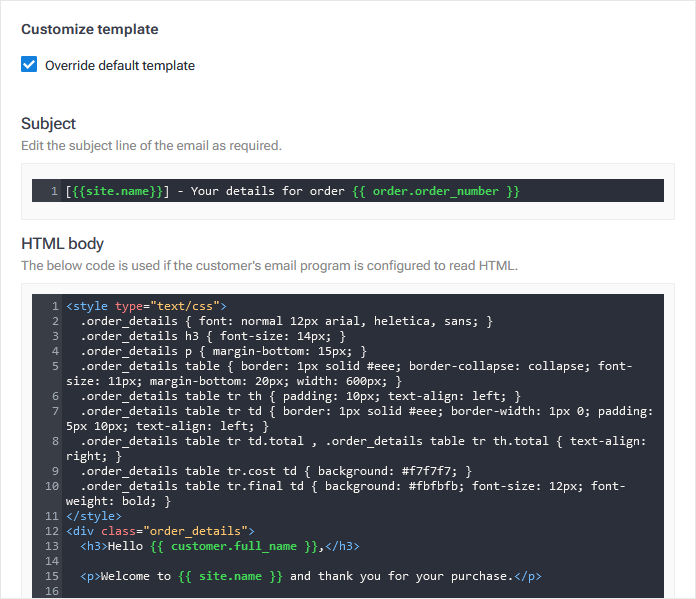Click the .order_details h3 font-size line
Screen dimensions: 696x599
tap(213, 336)
